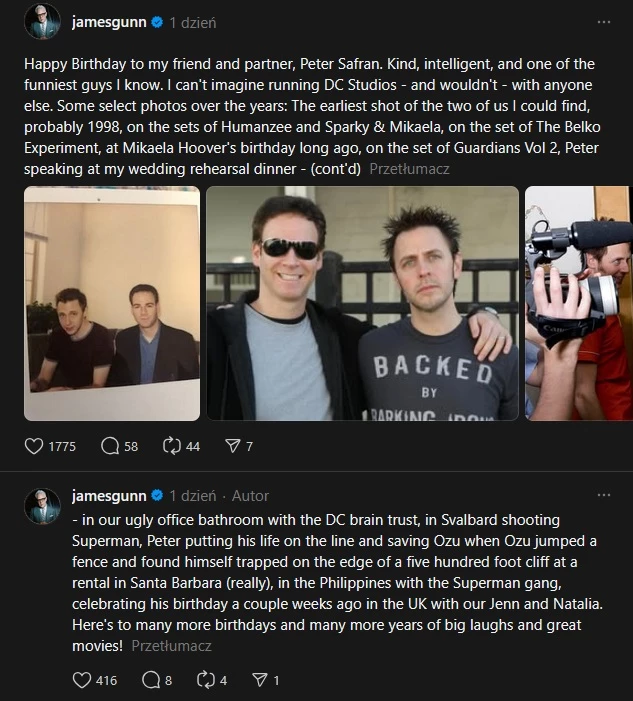
Task: Share the first post via send icon
Action: (x=232, y=446)
